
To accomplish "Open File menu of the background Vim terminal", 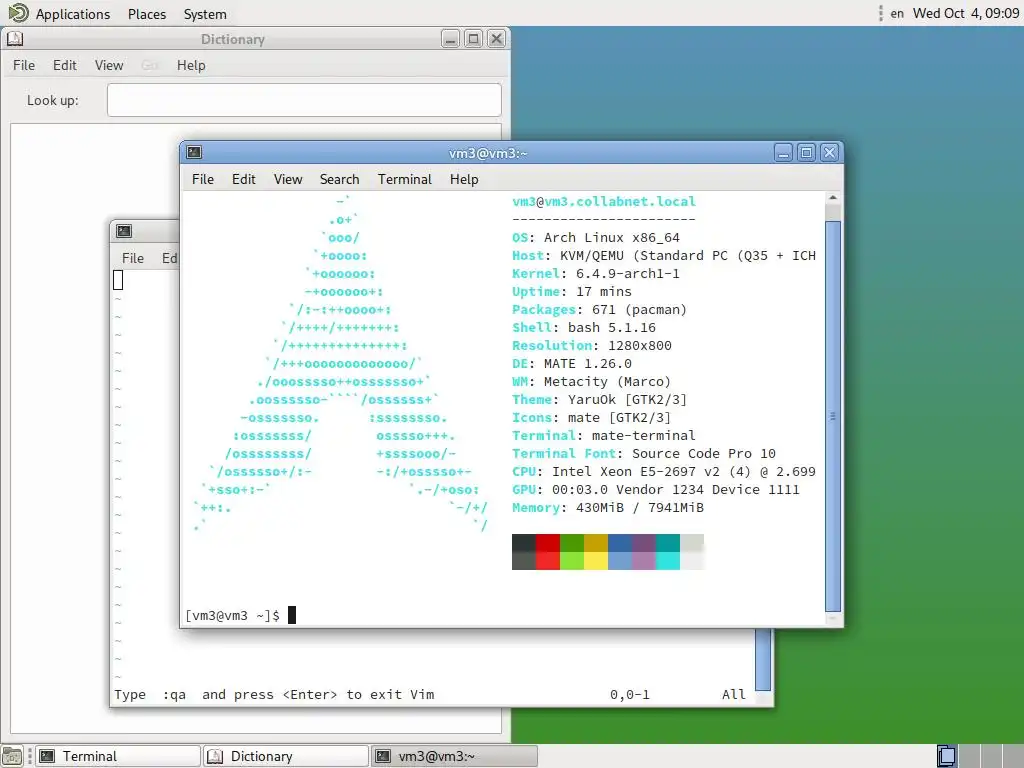I will coord(133,258).
